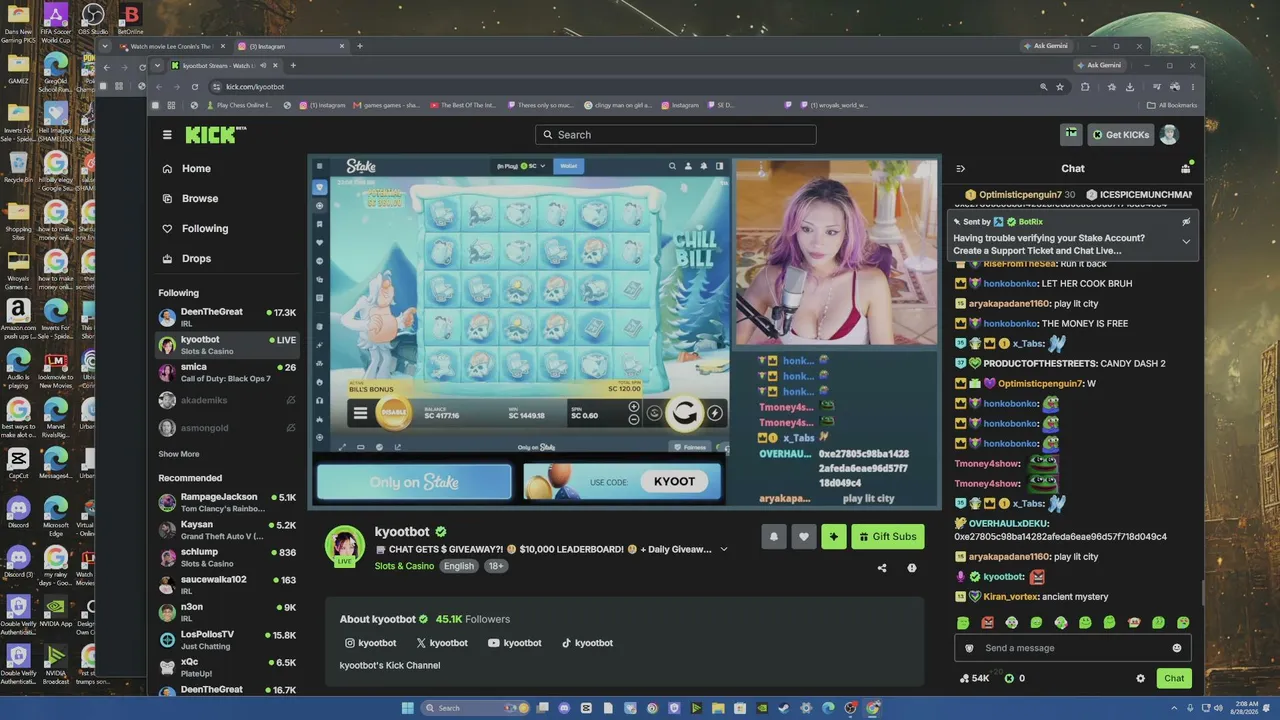Open the offline akademiks channel
This screenshot has height=720, width=1280.
[x=227, y=400]
